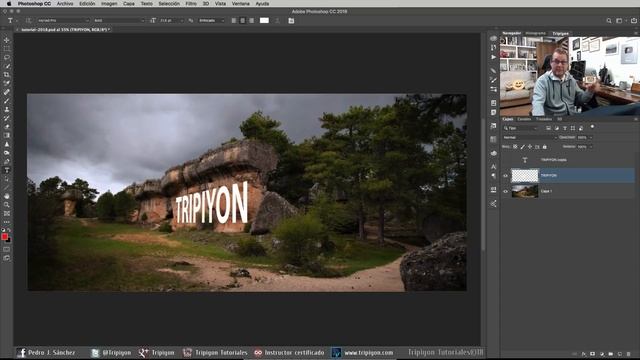Open the Fill dropdown arrow
Screen dimensions: 640x360
(x=591, y=147)
